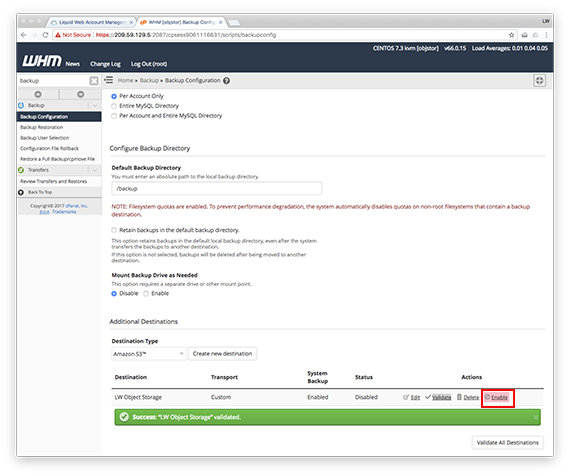
Task: Click the LW Object Storage destination name
Action: click(138, 397)
